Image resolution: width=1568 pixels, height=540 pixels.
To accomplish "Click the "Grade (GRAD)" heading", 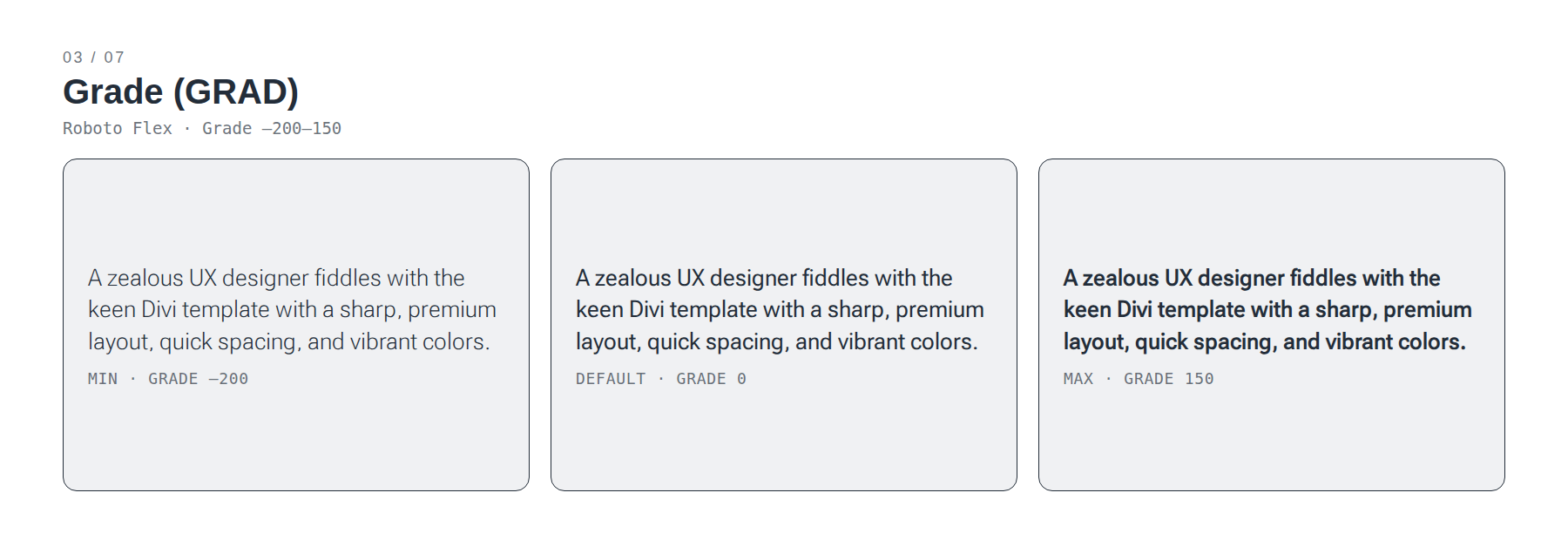I will [180, 92].
